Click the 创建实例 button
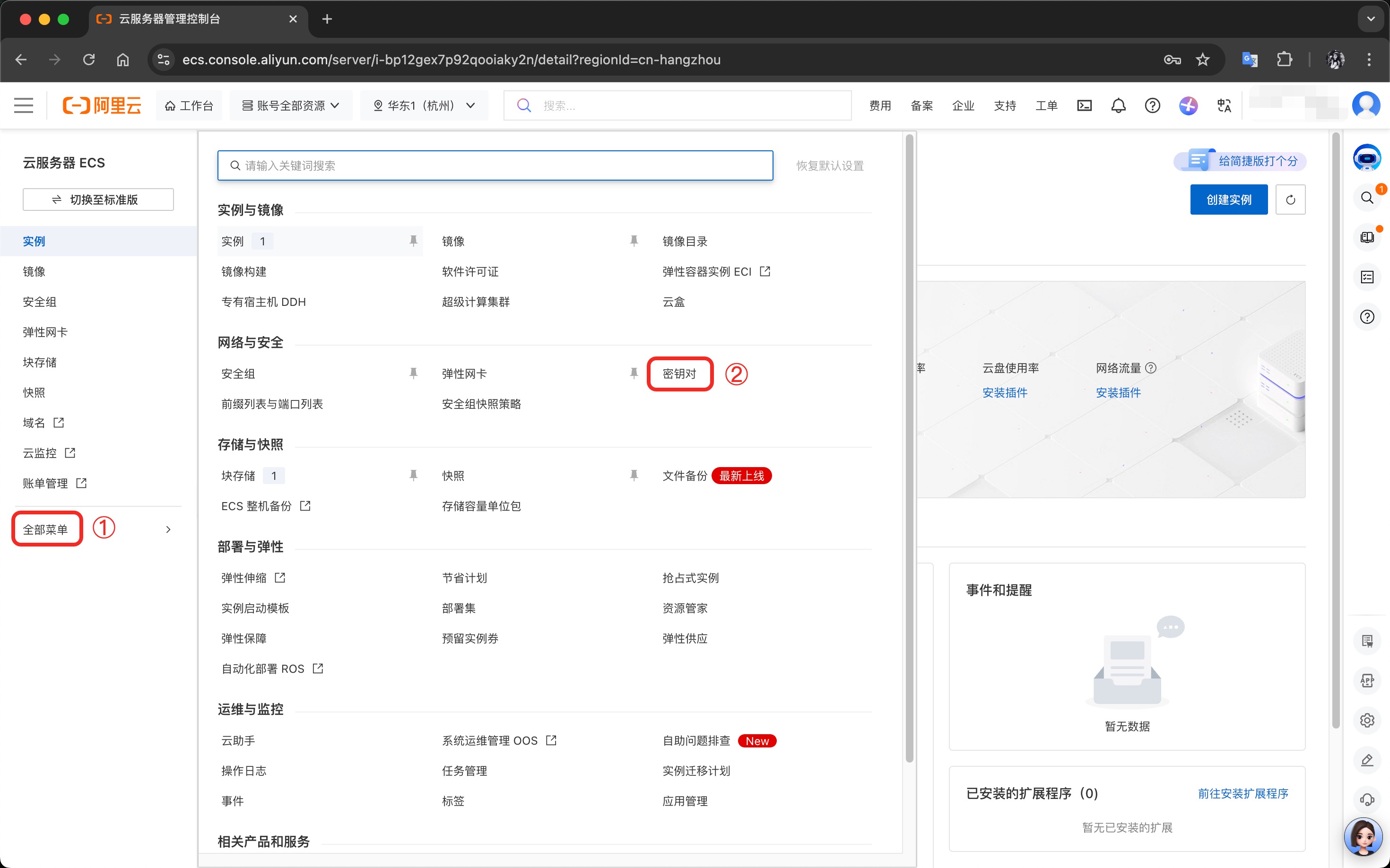Viewport: 1390px width, 868px height. [x=1228, y=200]
